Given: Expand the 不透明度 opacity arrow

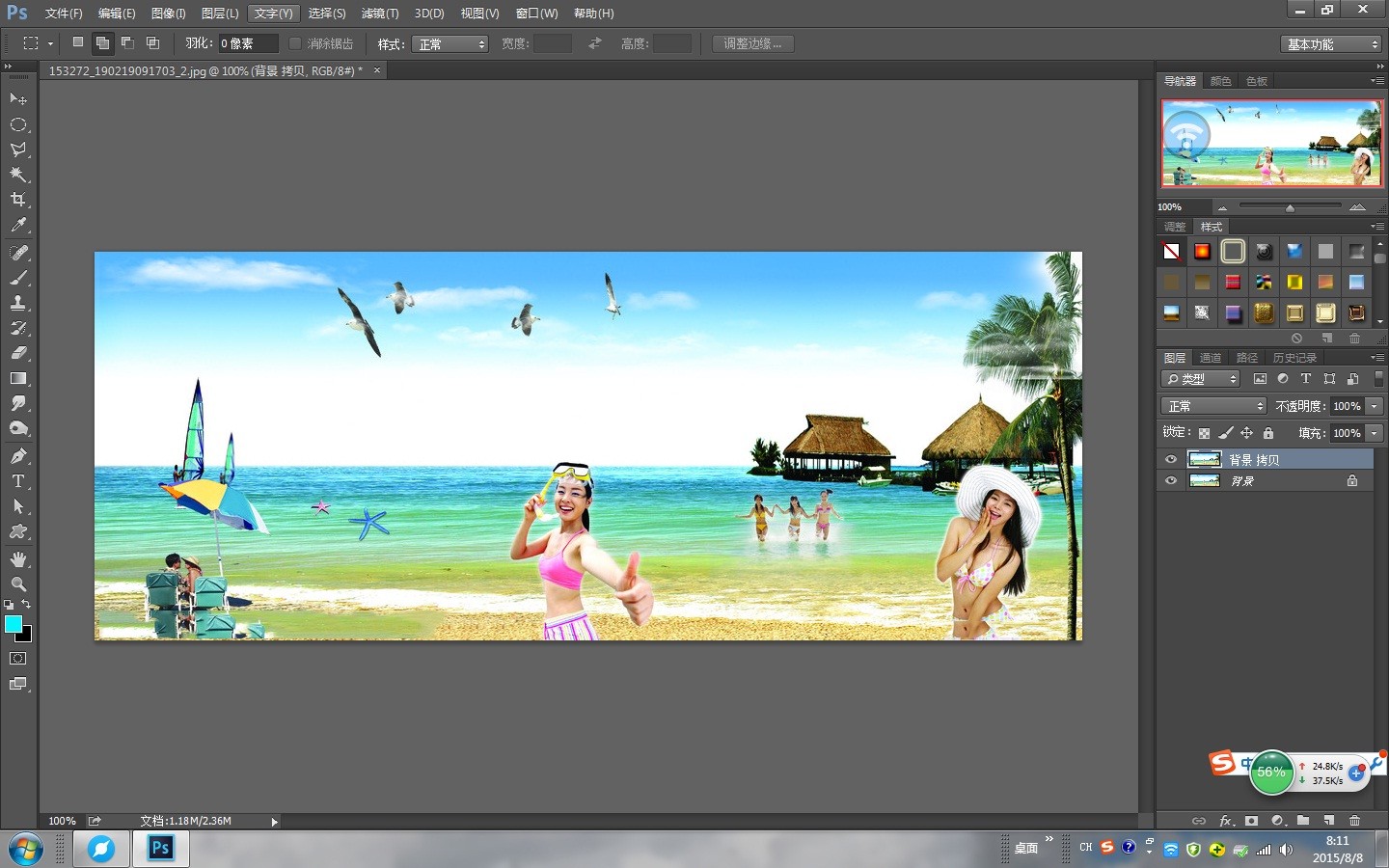Looking at the screenshot, I should (1375, 406).
